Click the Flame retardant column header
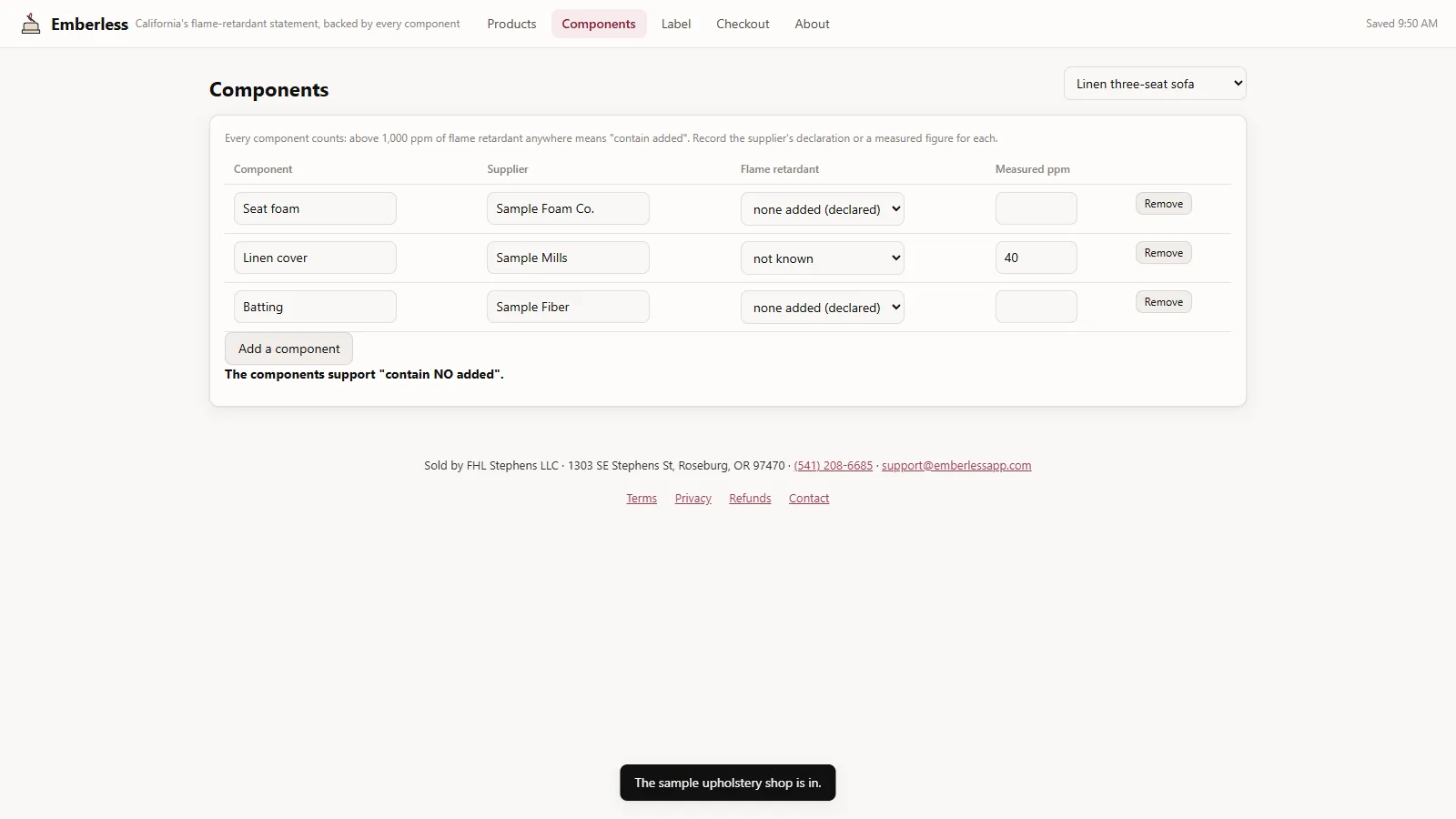Image resolution: width=1456 pixels, height=819 pixels. pyautogui.click(x=779, y=169)
